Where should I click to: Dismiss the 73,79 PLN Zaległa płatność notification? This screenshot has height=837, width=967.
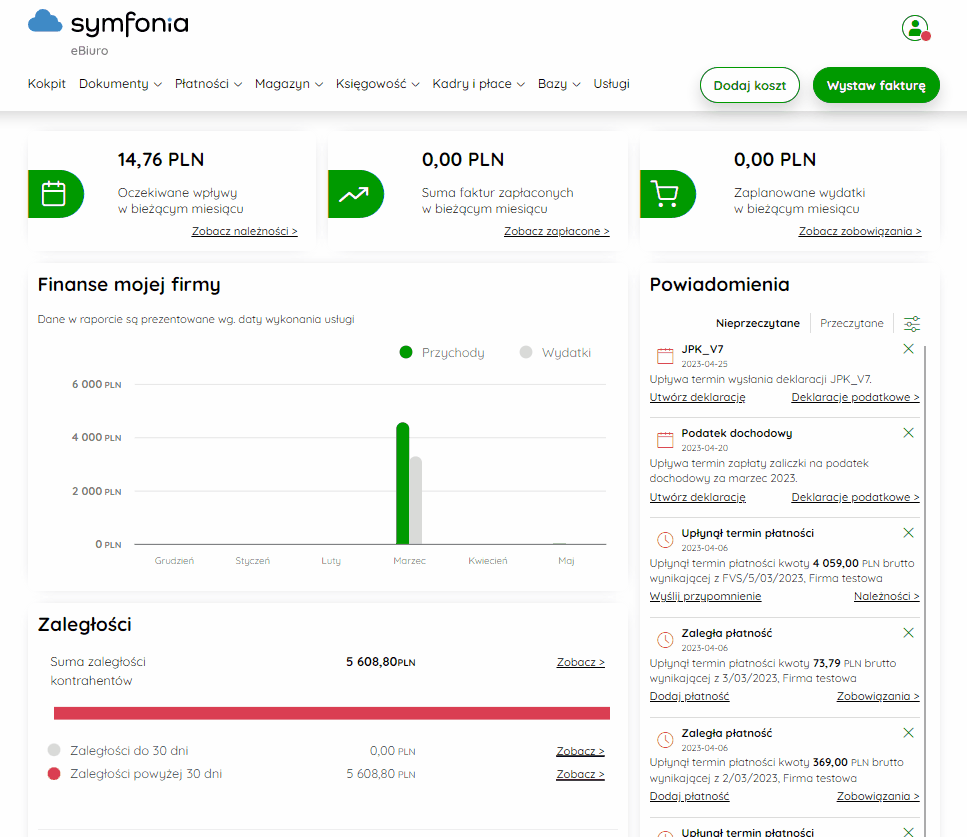point(908,632)
